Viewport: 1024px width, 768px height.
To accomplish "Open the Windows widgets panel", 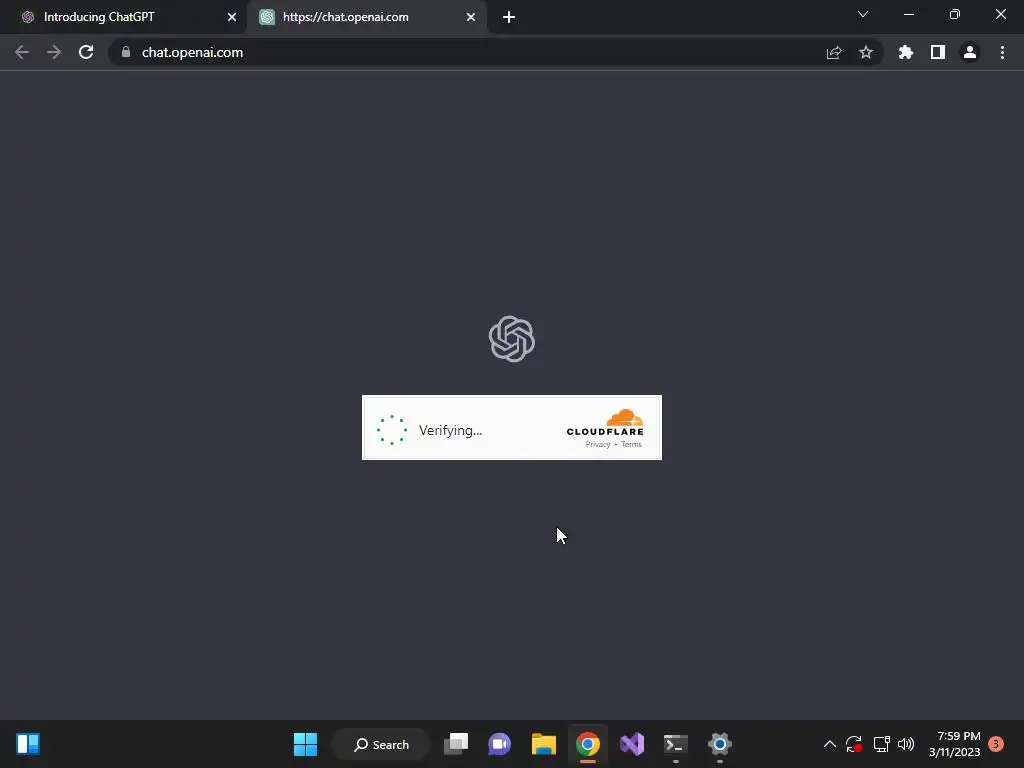I will 28,744.
